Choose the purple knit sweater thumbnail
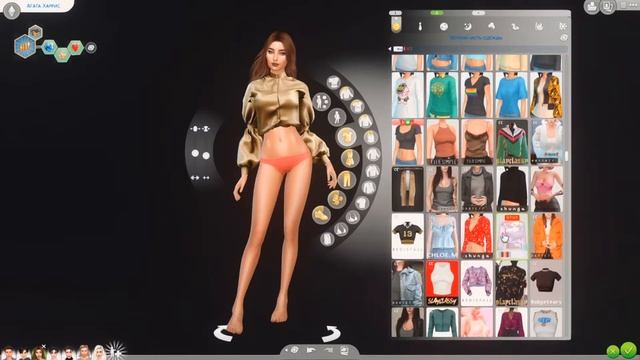Image resolution: width=640 pixels, height=360 pixels. (477, 283)
